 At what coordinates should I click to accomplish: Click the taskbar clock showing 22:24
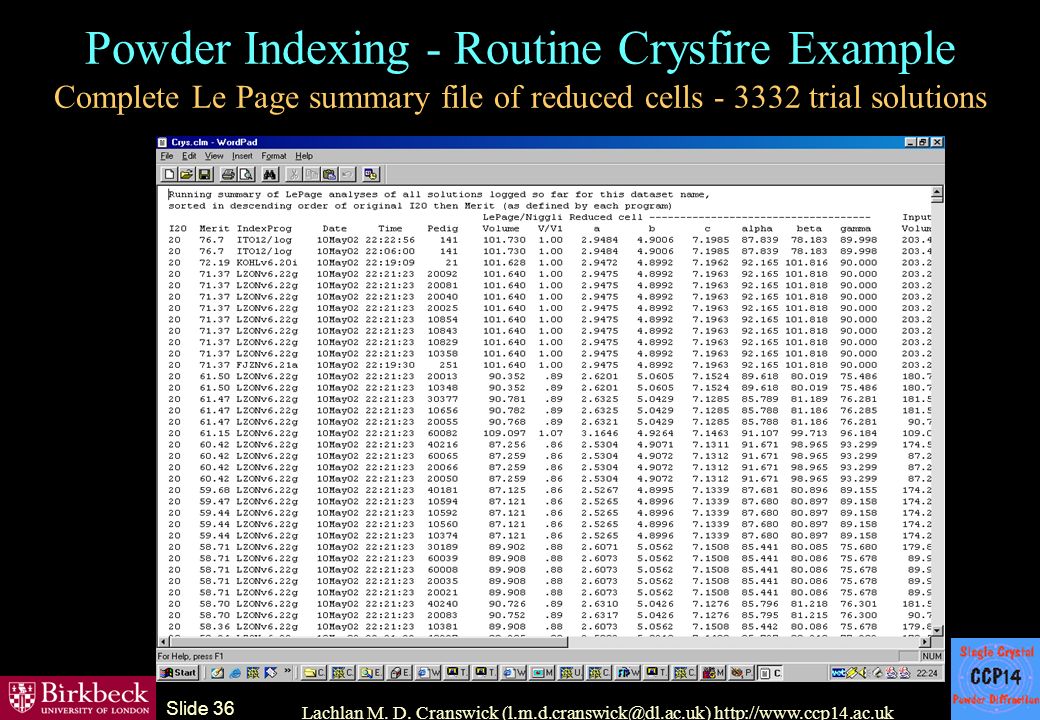tap(927, 673)
